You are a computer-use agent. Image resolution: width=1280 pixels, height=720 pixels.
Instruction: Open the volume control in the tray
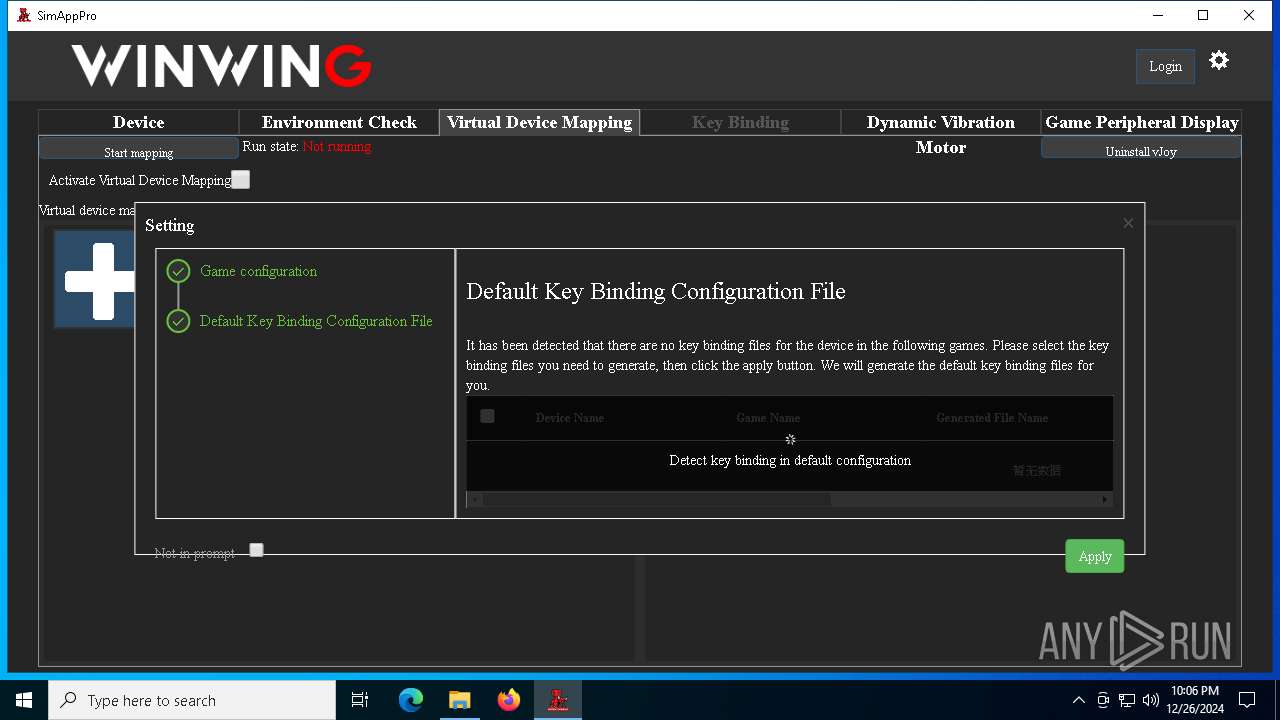coord(1151,700)
